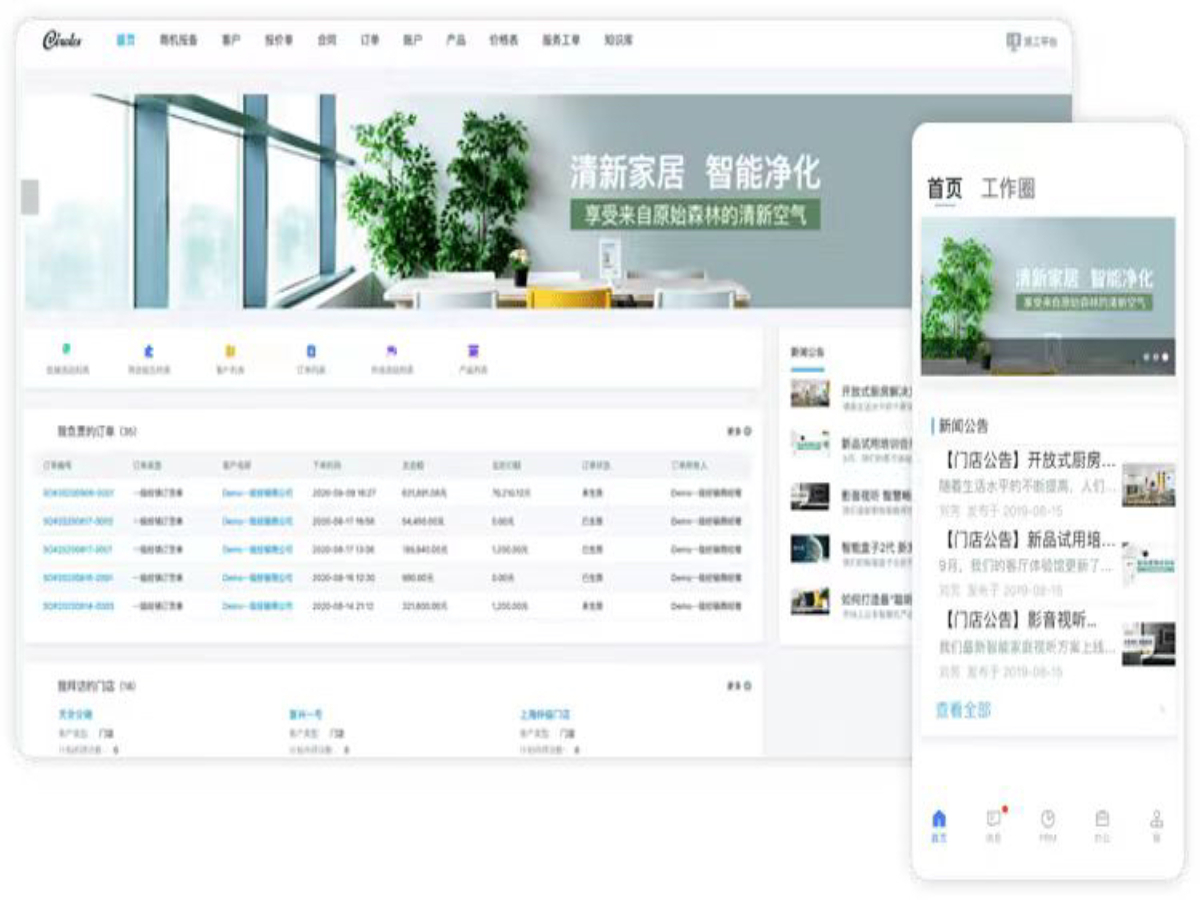Screen dimensions: 1200x900
Task: Click the Circles logo
Action: click(x=62, y=41)
